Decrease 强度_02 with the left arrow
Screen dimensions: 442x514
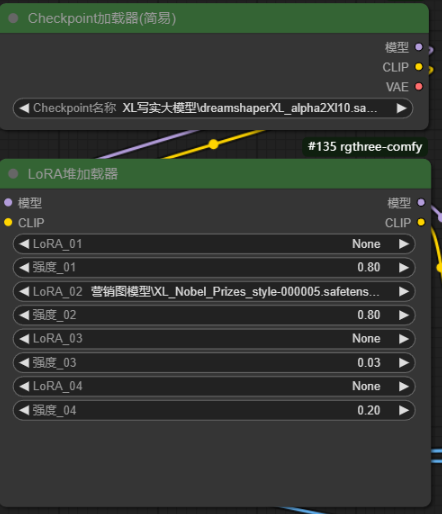(x=24, y=315)
